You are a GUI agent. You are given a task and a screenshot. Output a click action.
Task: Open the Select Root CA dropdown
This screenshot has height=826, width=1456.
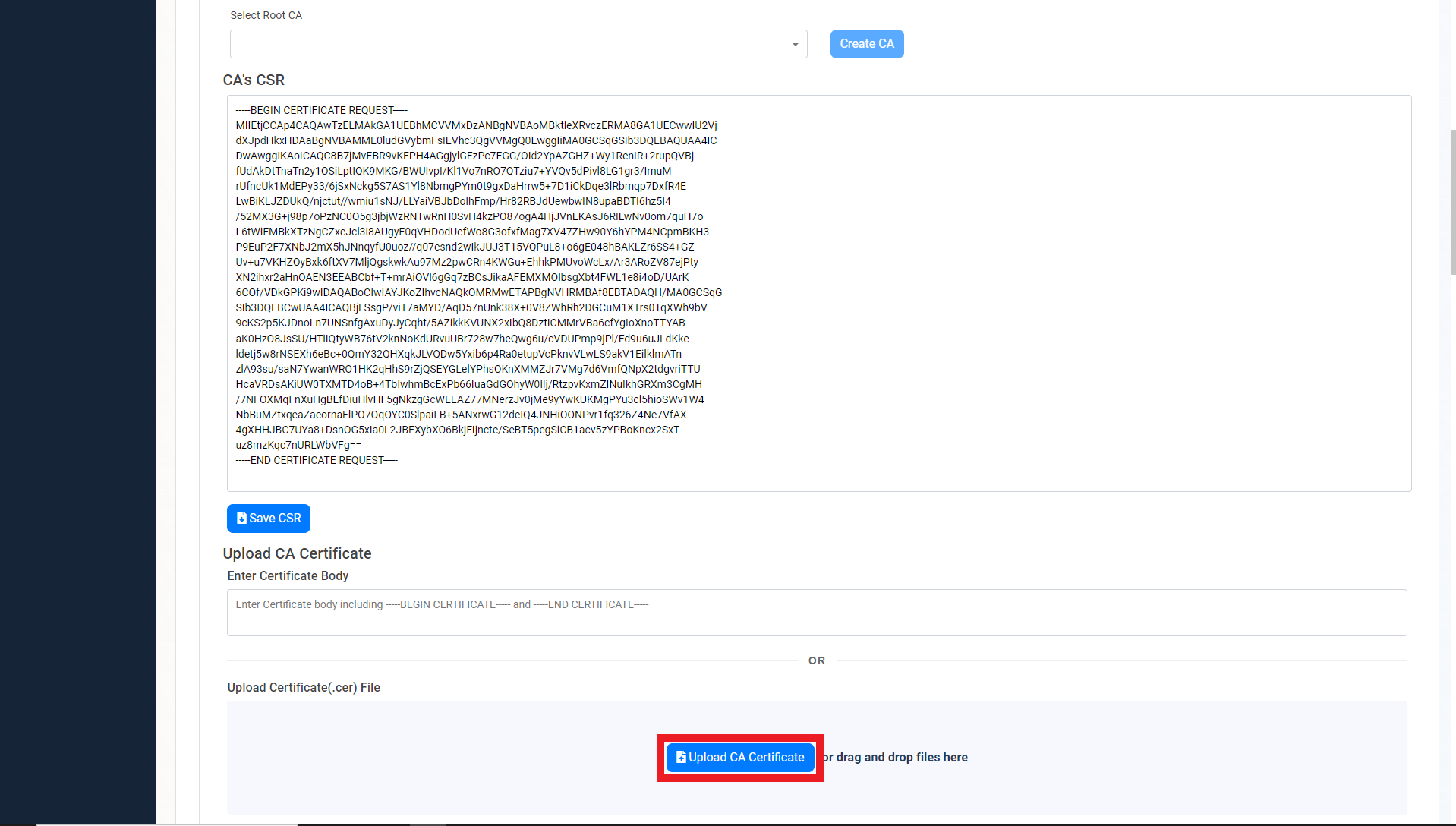(518, 44)
